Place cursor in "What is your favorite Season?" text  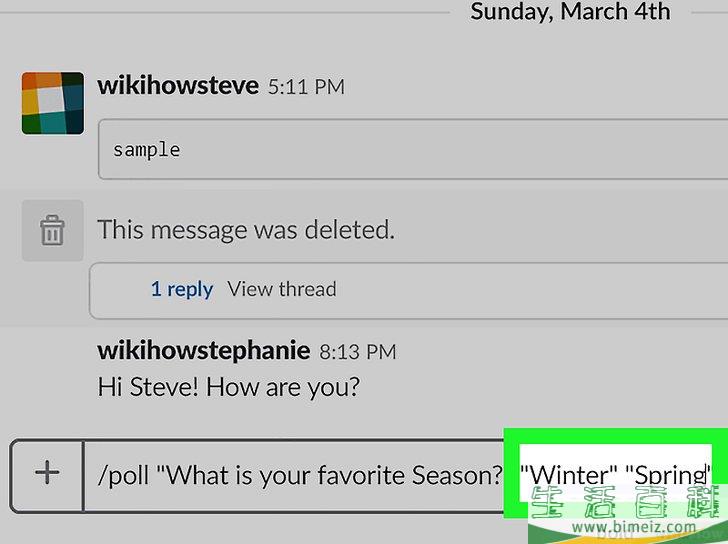pos(333,475)
